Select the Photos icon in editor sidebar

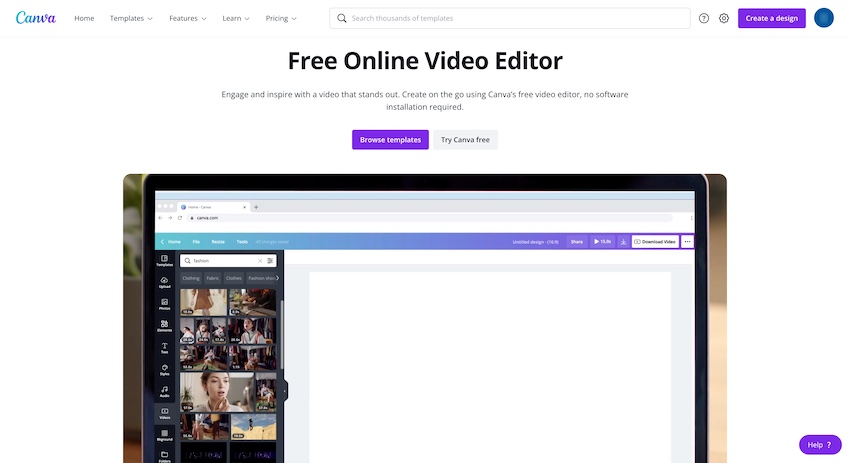point(164,304)
